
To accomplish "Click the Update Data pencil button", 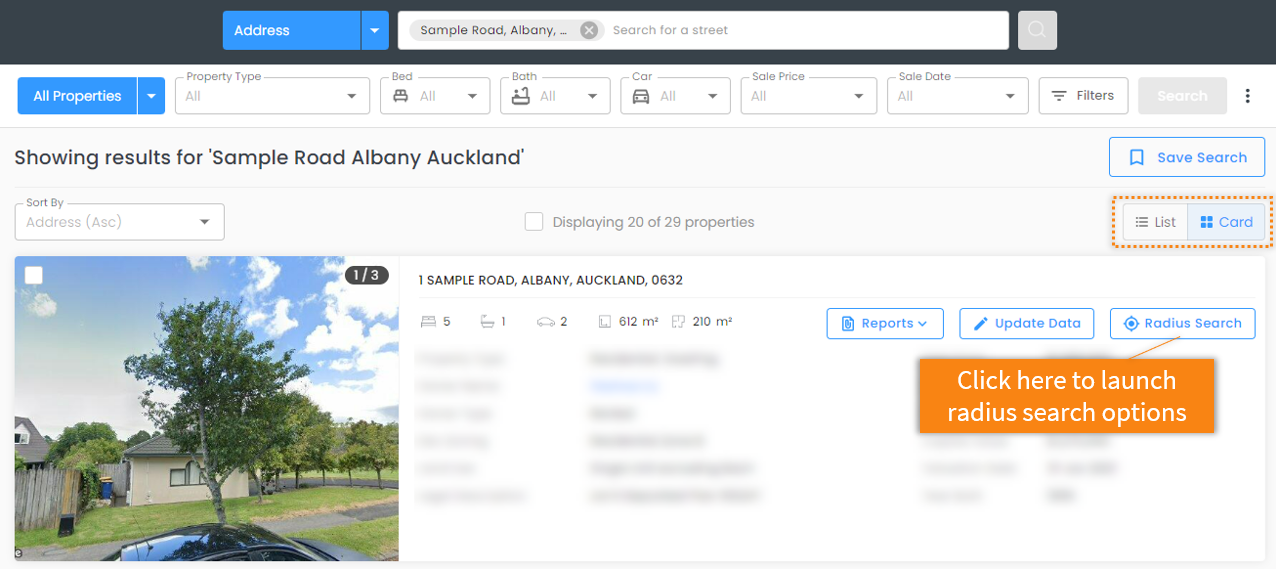I will coord(1027,323).
